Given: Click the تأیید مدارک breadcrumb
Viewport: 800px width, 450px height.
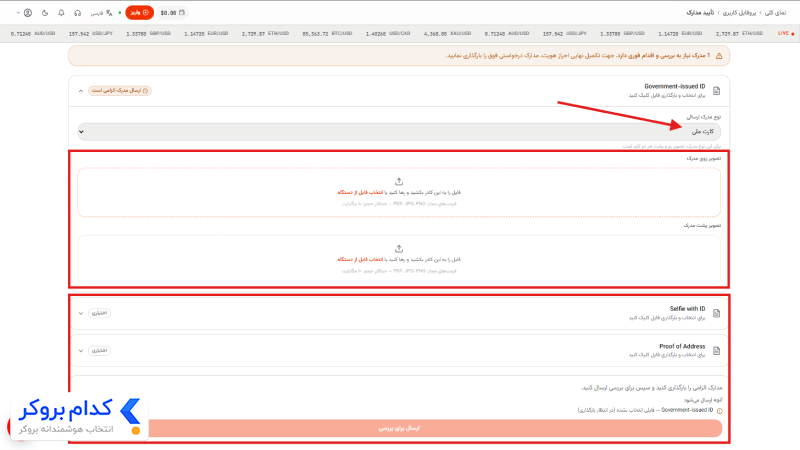Looking at the screenshot, I should click(x=700, y=13).
